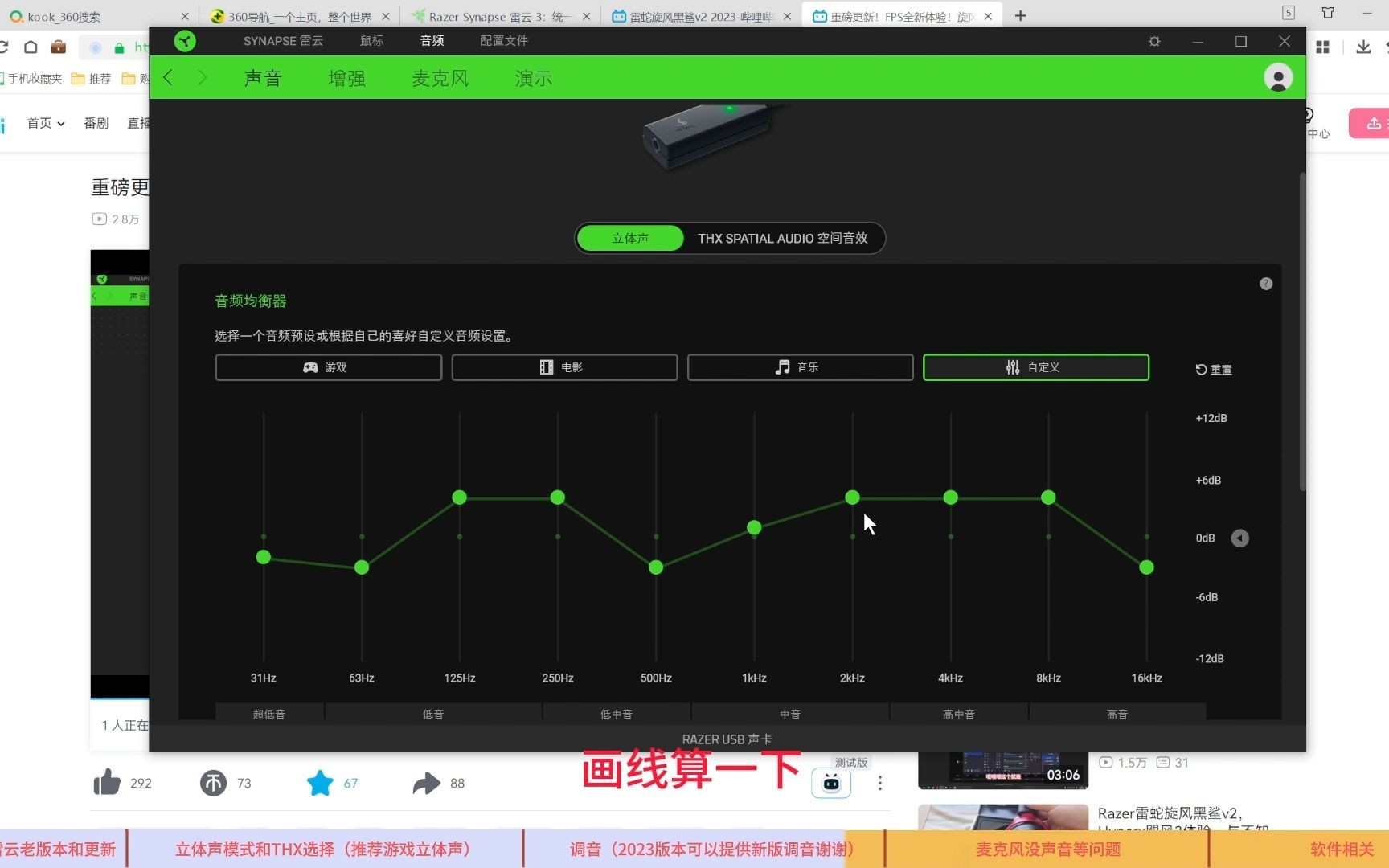
Task: Close the kook_360搜索 tab
Action: [184, 16]
